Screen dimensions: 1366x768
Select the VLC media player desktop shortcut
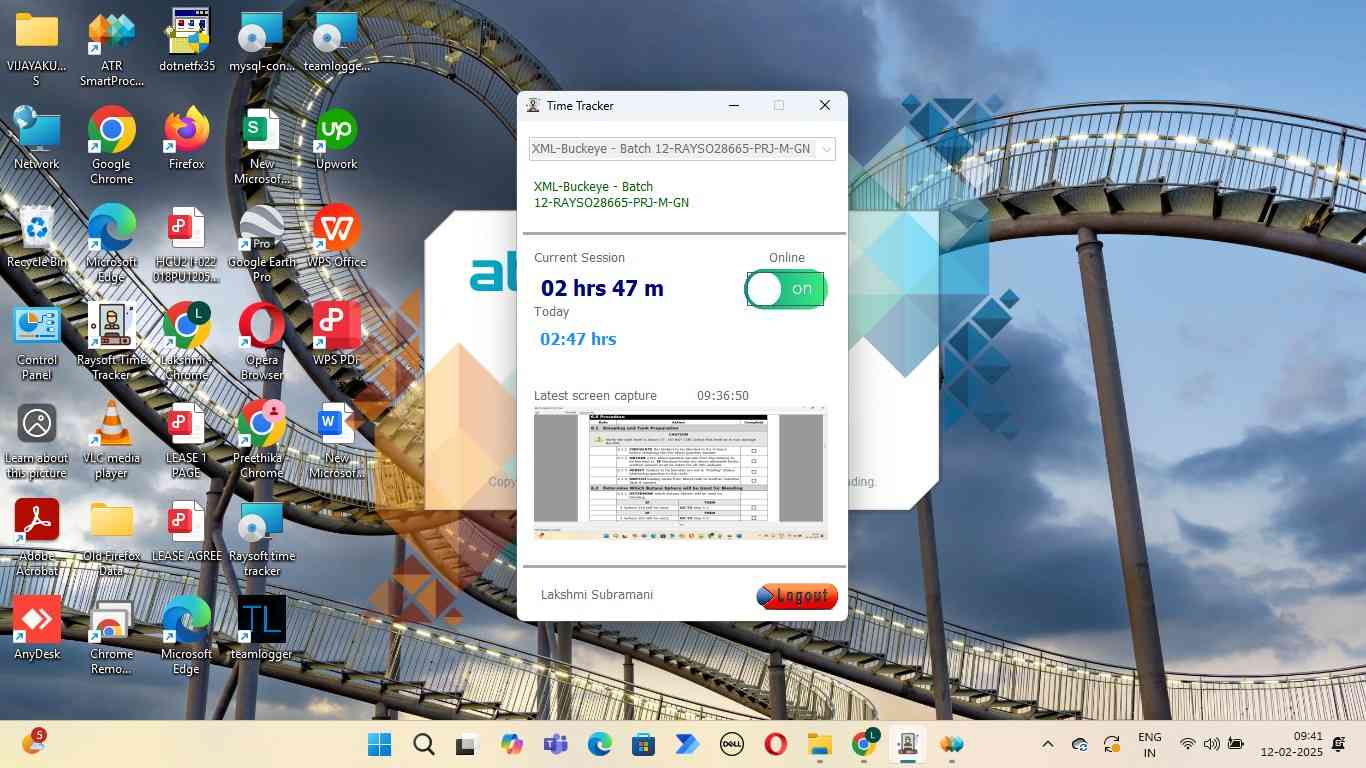(x=111, y=441)
